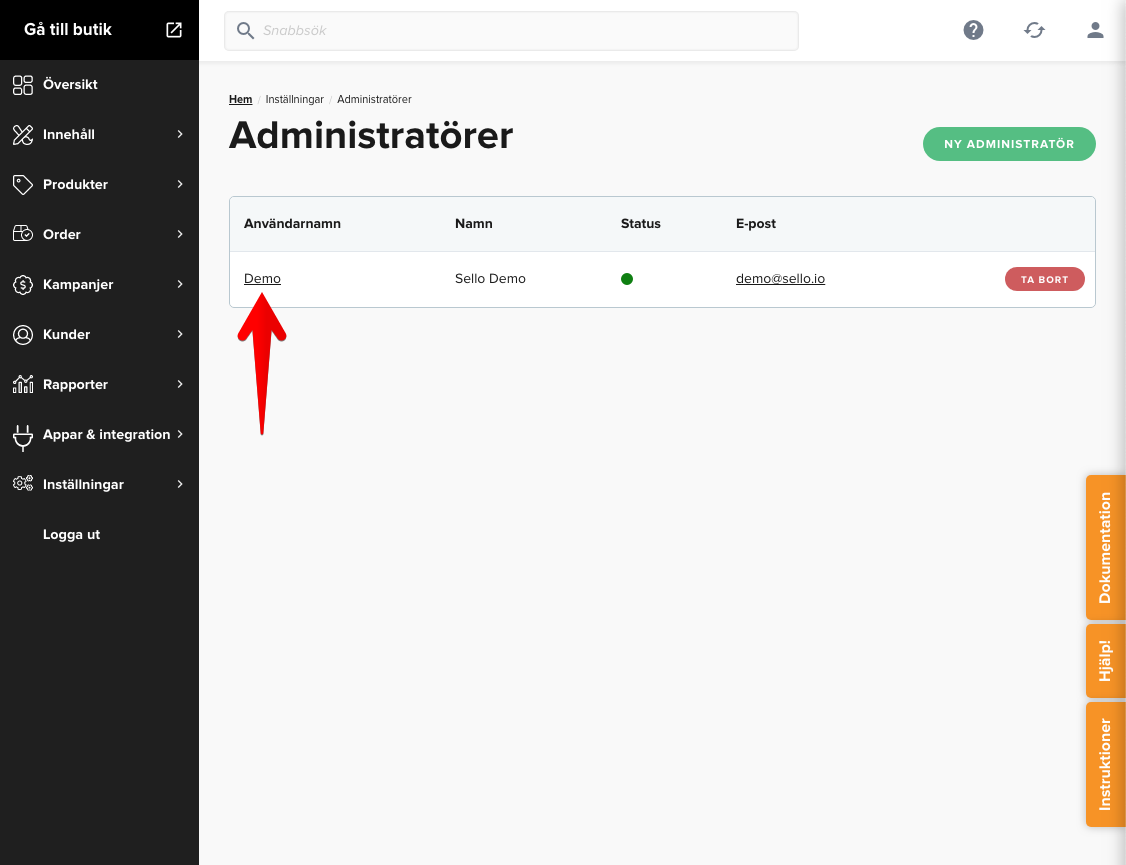Click the Sello Demo name cell
The height and width of the screenshot is (865, 1126).
click(490, 279)
